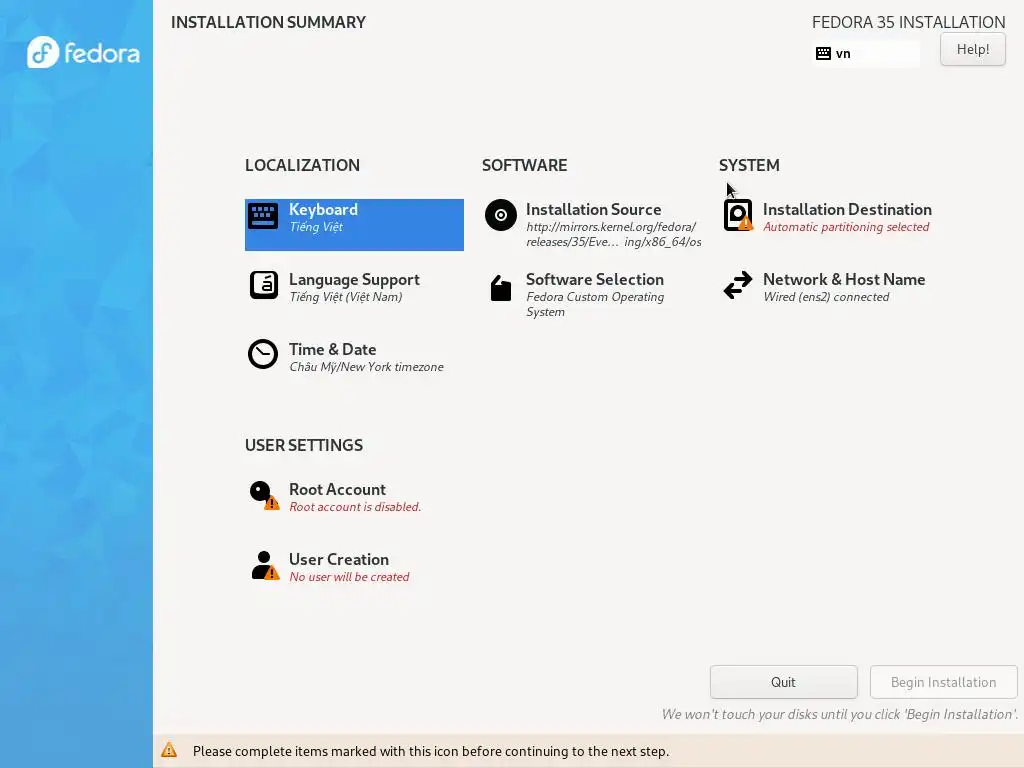
Task: Click the vn keyboard layout indicator
Action: tap(866, 54)
